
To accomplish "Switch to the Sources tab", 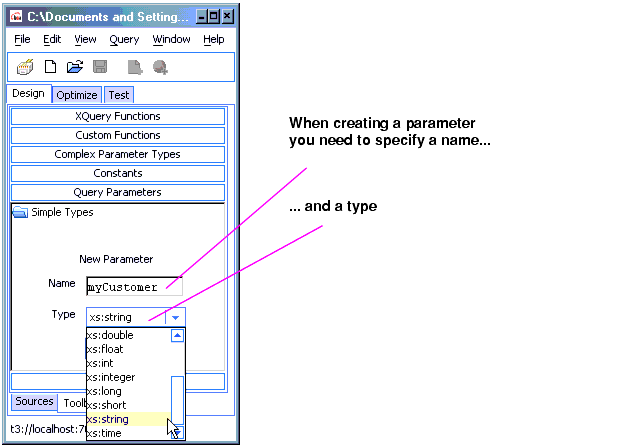I will tap(34, 402).
